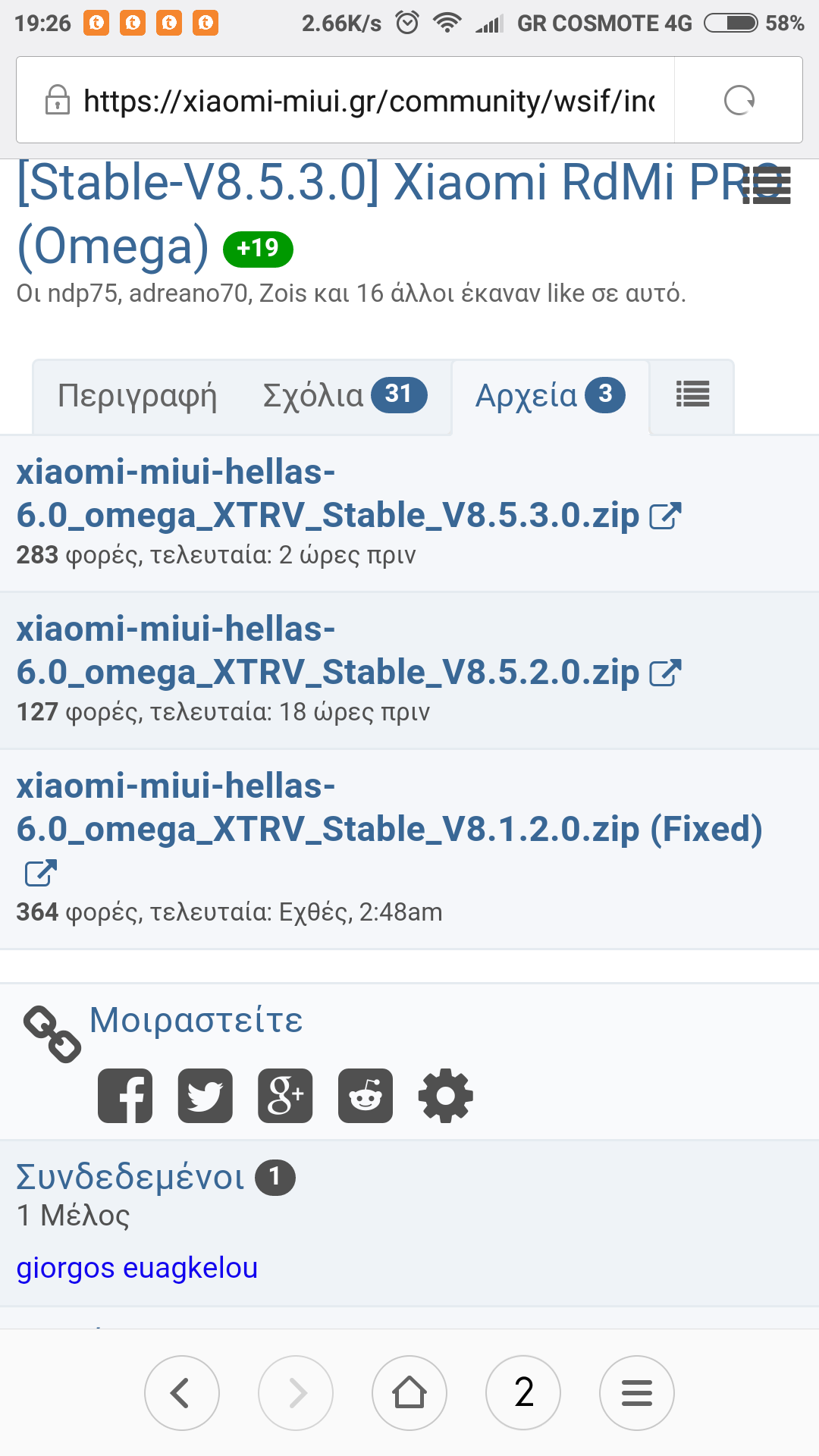Go back with the browser back arrow
Viewport: 819px width, 1456px height.
pyautogui.click(x=181, y=1393)
